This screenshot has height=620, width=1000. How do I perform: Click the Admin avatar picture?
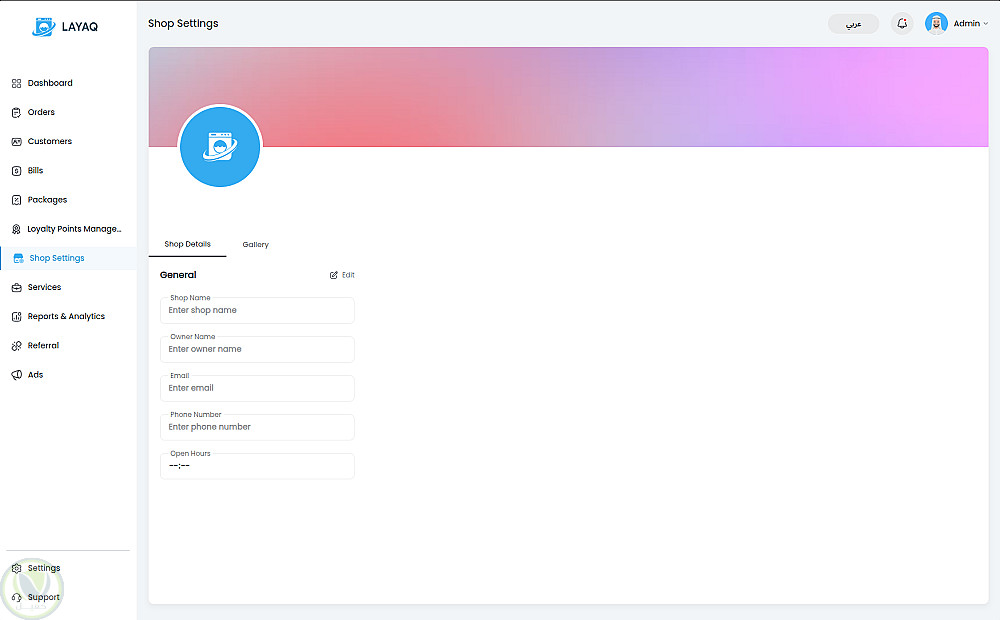tap(936, 24)
